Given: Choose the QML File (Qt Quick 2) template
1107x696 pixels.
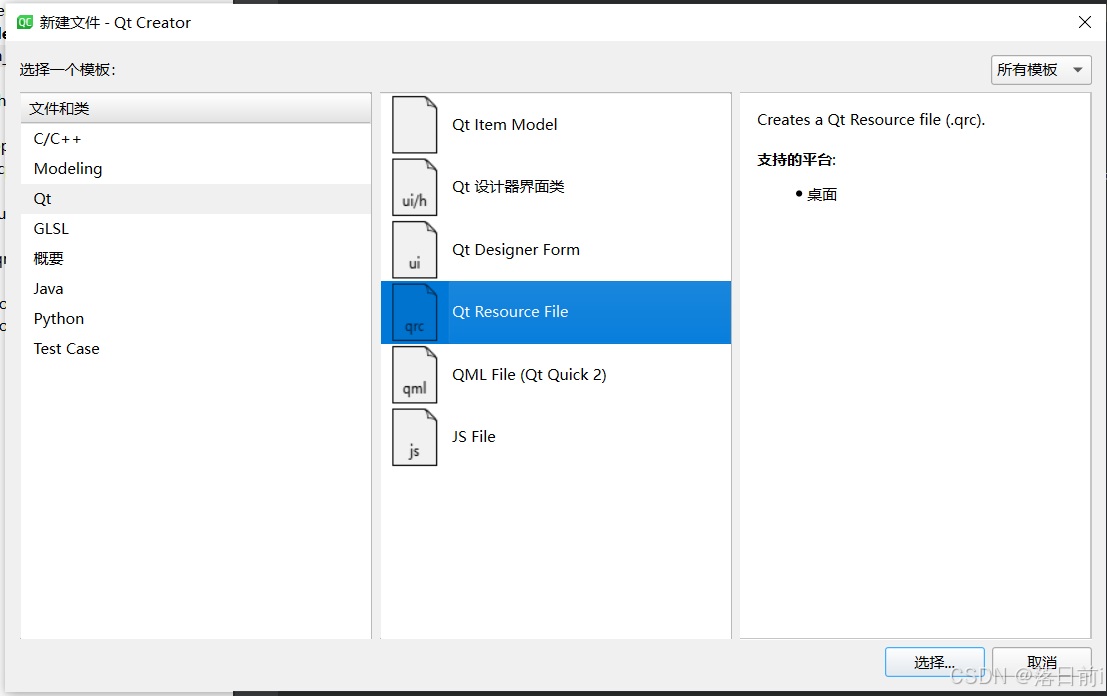Looking at the screenshot, I should pos(556,375).
